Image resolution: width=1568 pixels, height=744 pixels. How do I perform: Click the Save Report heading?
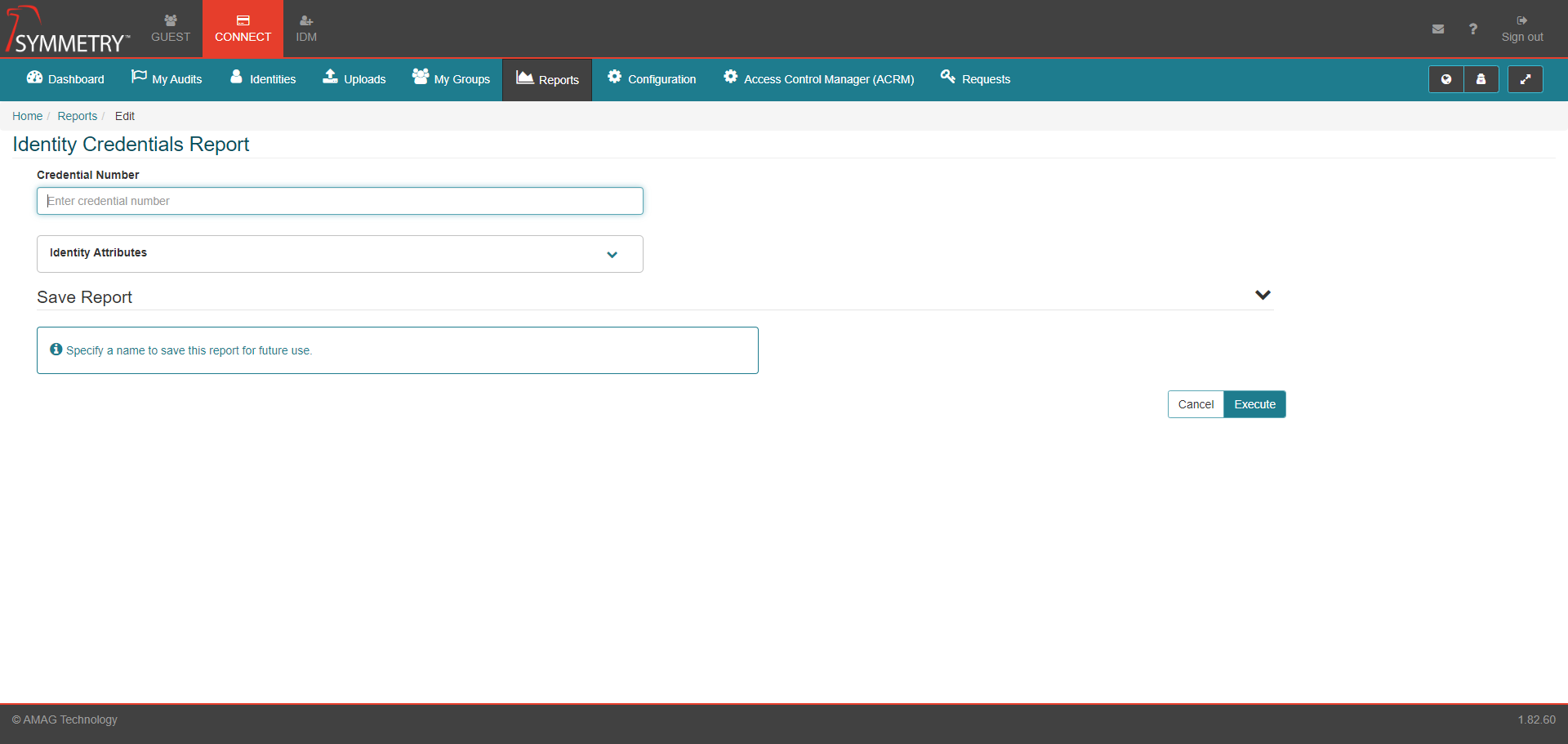[84, 297]
